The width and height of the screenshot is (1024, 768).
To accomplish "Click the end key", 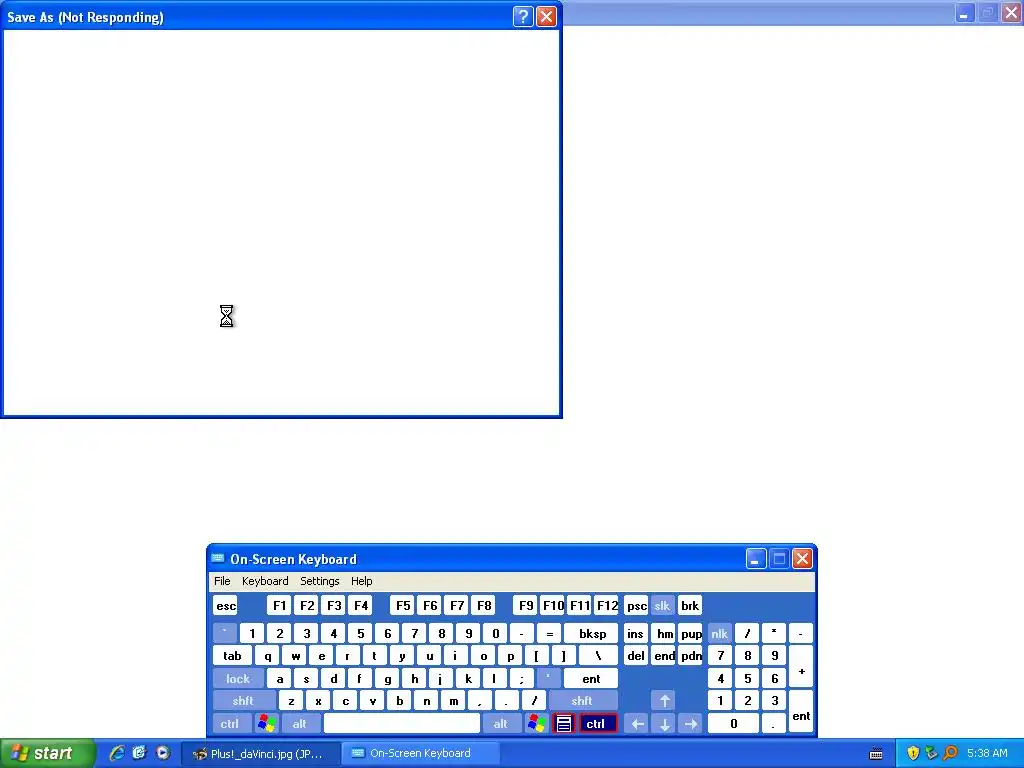I will (x=664, y=656).
